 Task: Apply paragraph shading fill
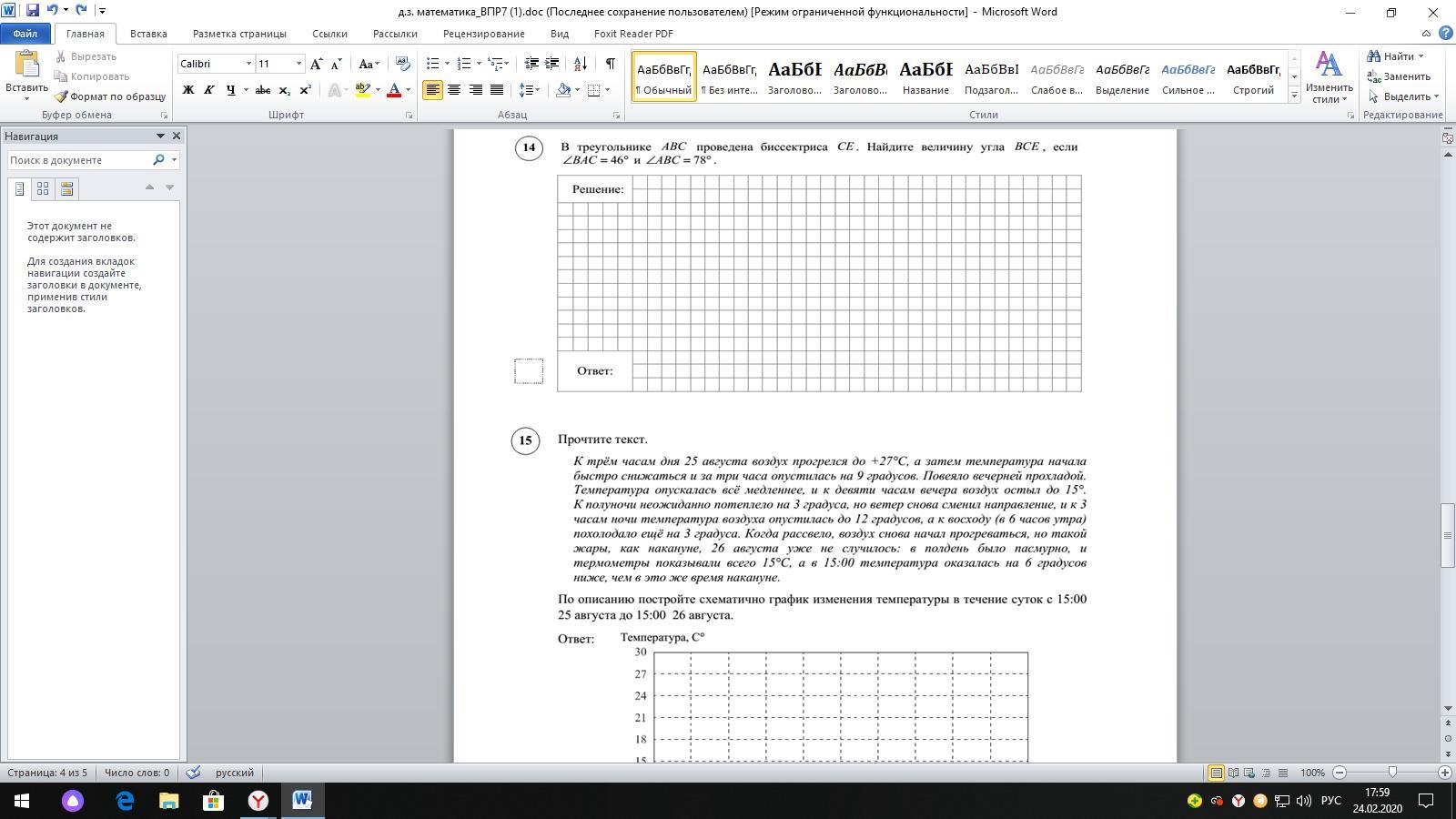coord(563,90)
